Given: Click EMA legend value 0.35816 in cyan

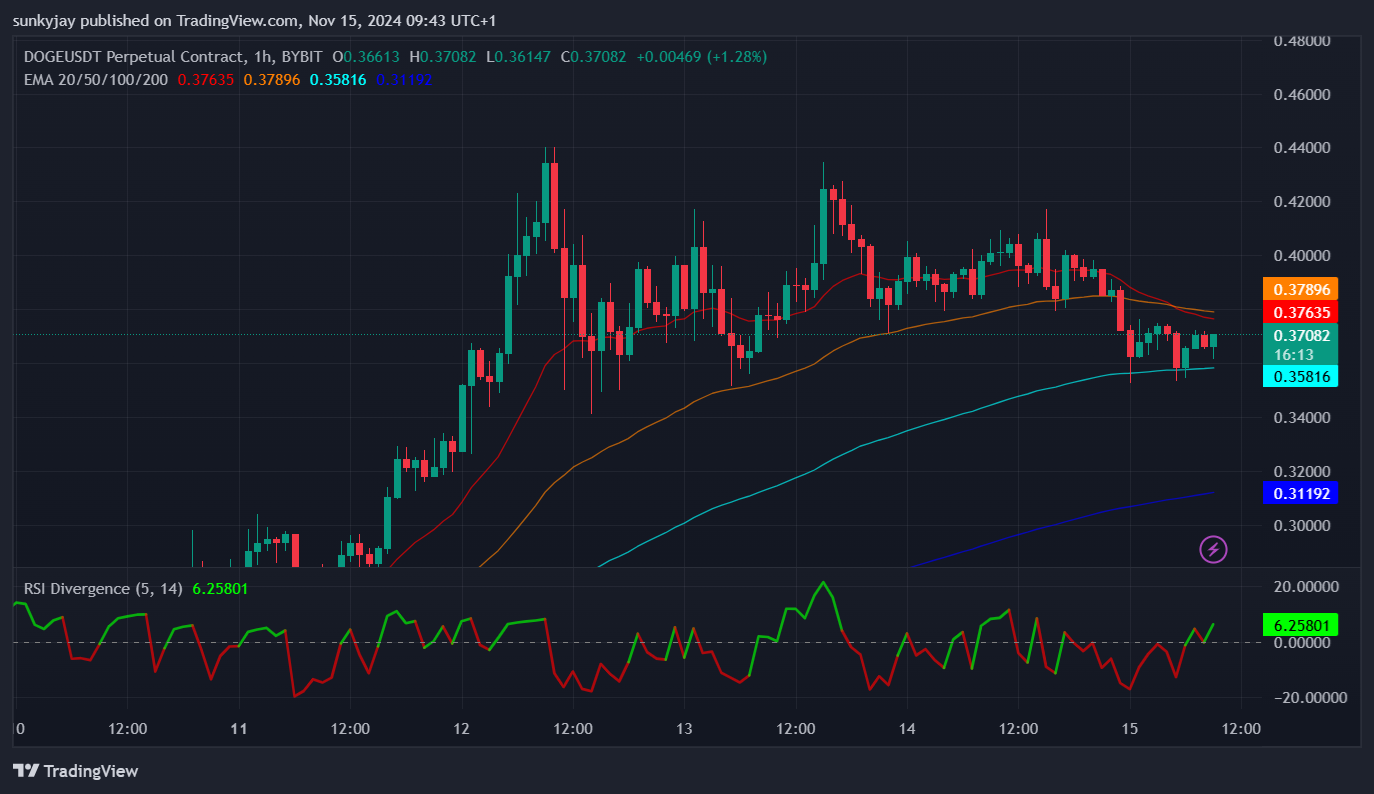Looking at the screenshot, I should [x=338, y=79].
